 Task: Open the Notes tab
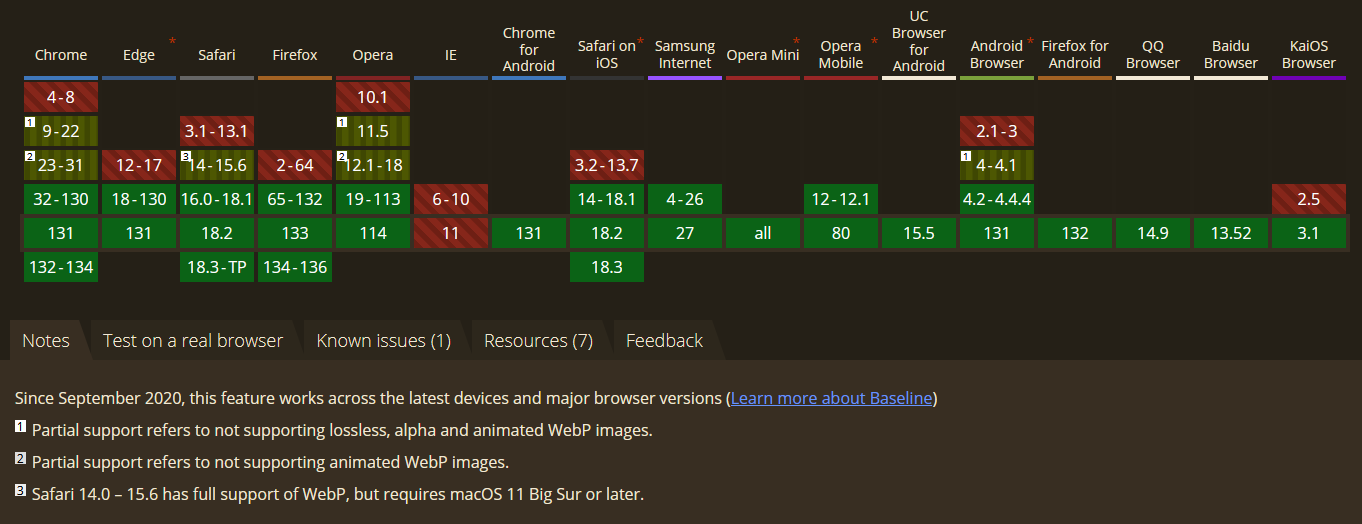pyautogui.click(x=46, y=341)
